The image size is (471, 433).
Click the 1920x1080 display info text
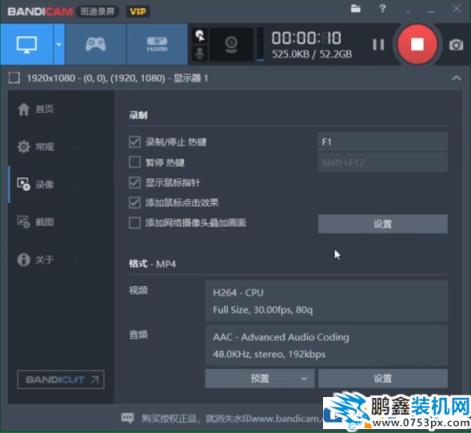(x=117, y=78)
